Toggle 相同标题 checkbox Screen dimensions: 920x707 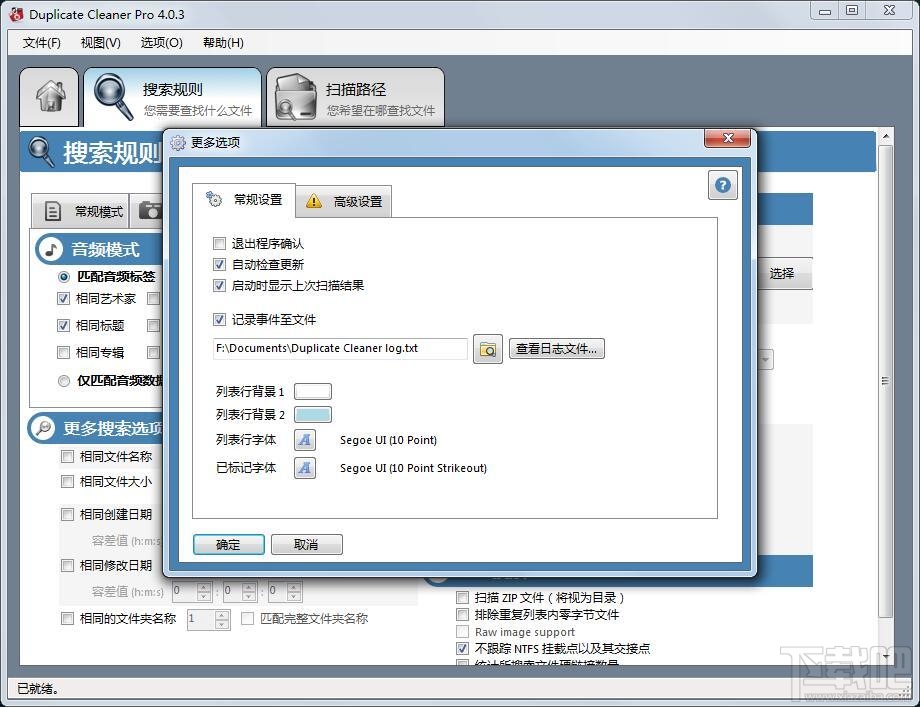click(x=63, y=325)
